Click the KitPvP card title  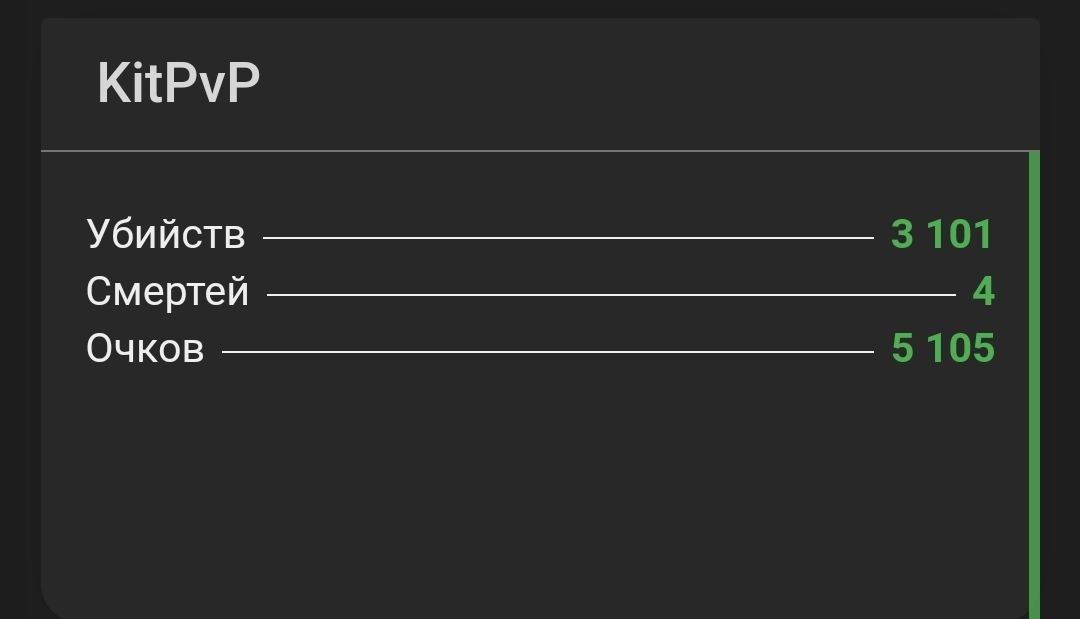click(178, 83)
